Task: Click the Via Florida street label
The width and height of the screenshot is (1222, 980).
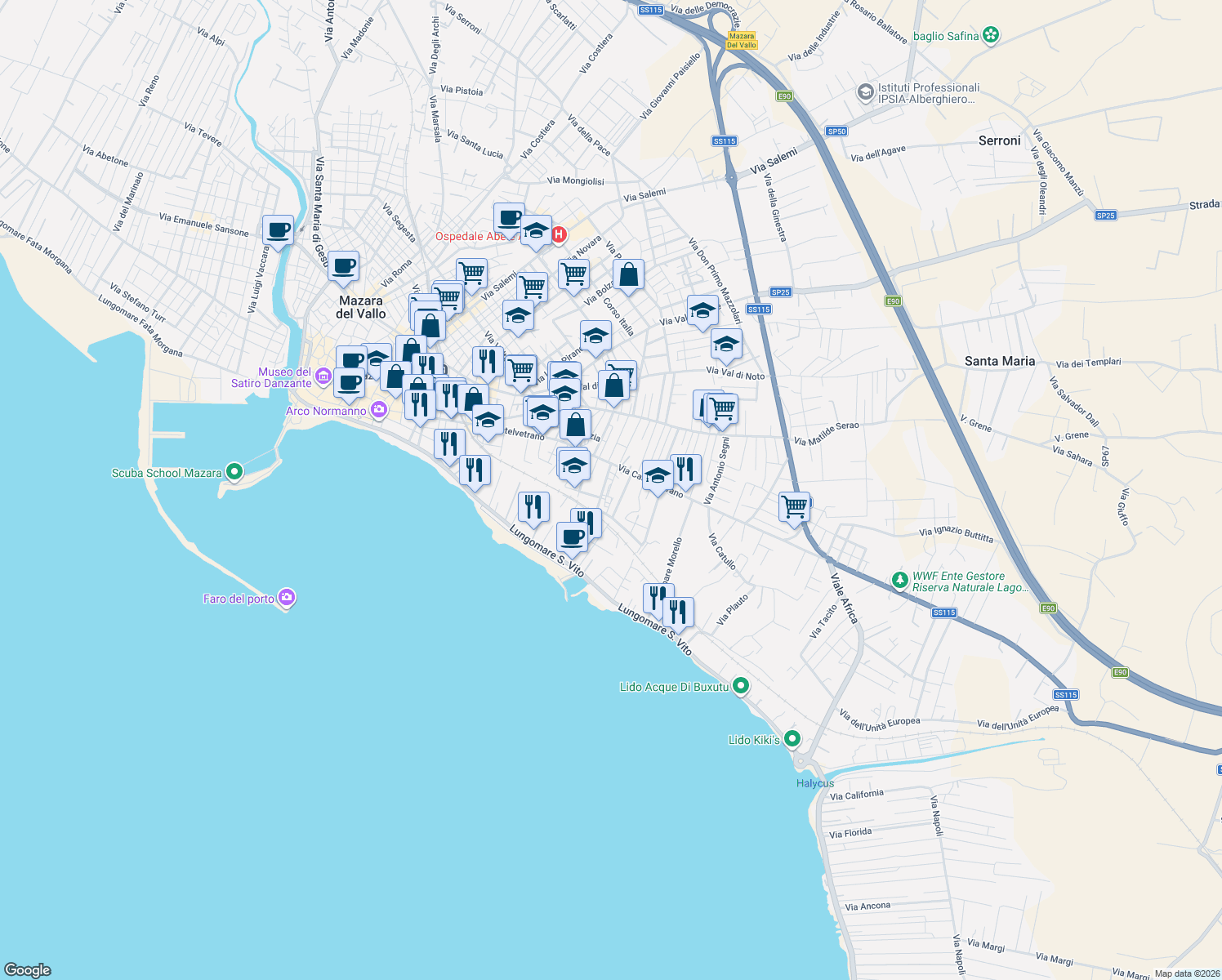Action: point(850,833)
